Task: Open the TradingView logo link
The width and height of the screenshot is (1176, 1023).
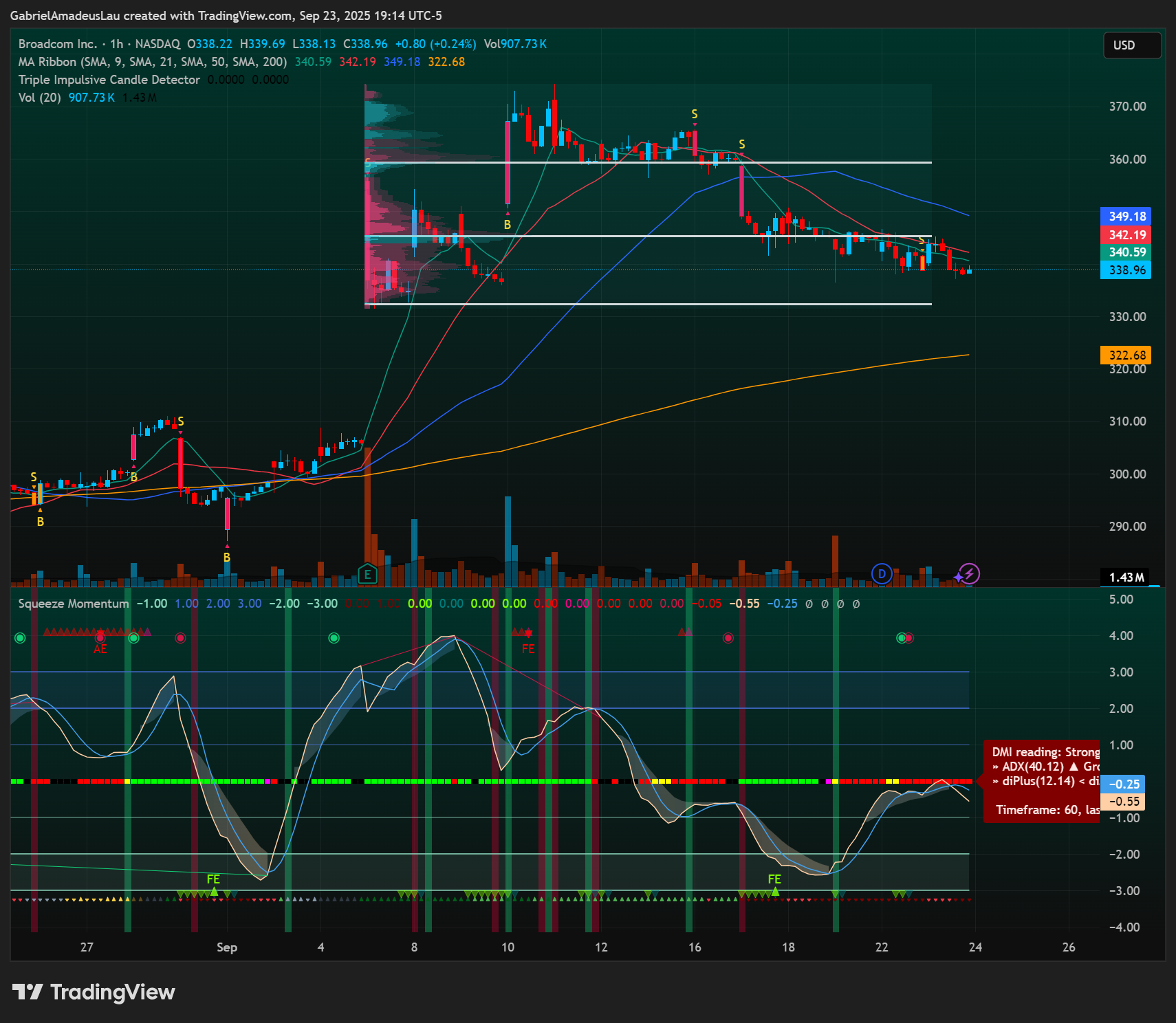Action: click(94, 992)
